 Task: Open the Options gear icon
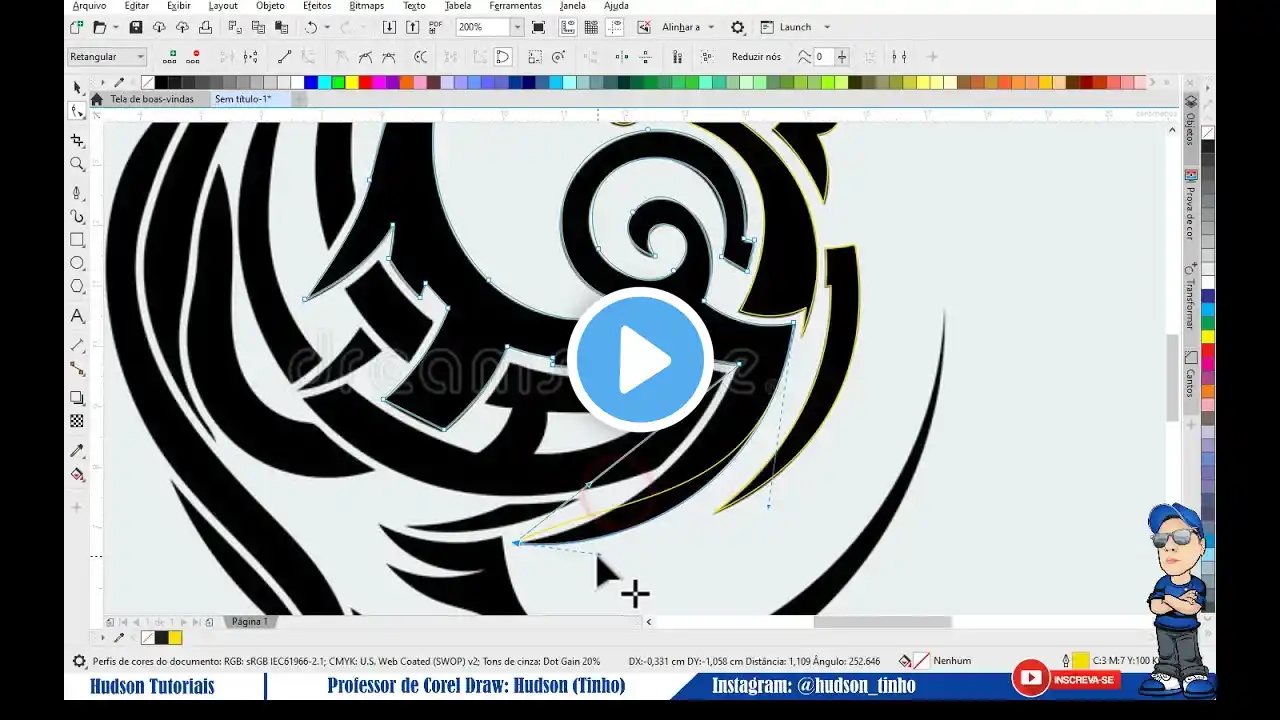(x=738, y=27)
